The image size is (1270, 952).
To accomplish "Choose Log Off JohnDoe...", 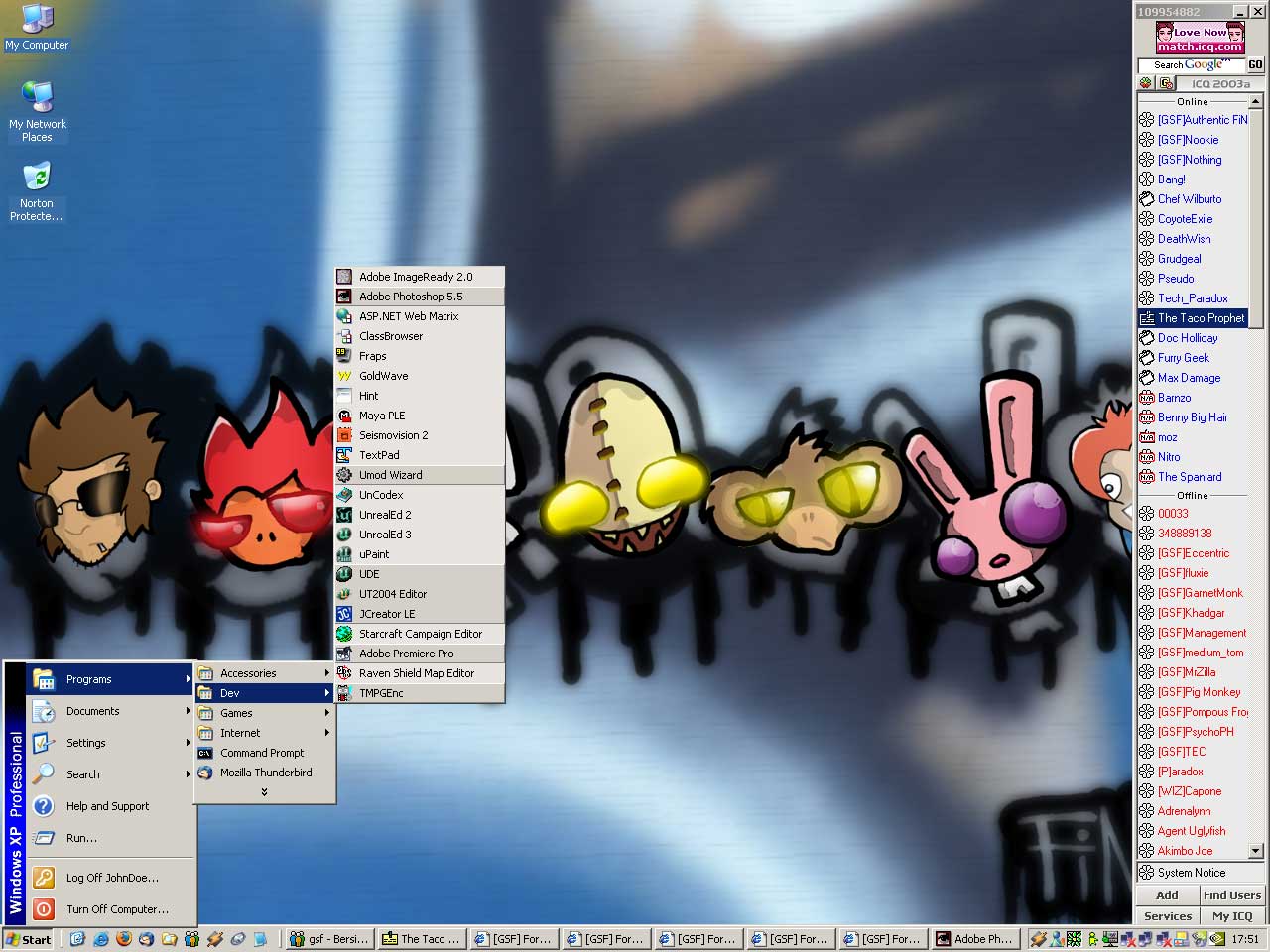I will 110,878.
